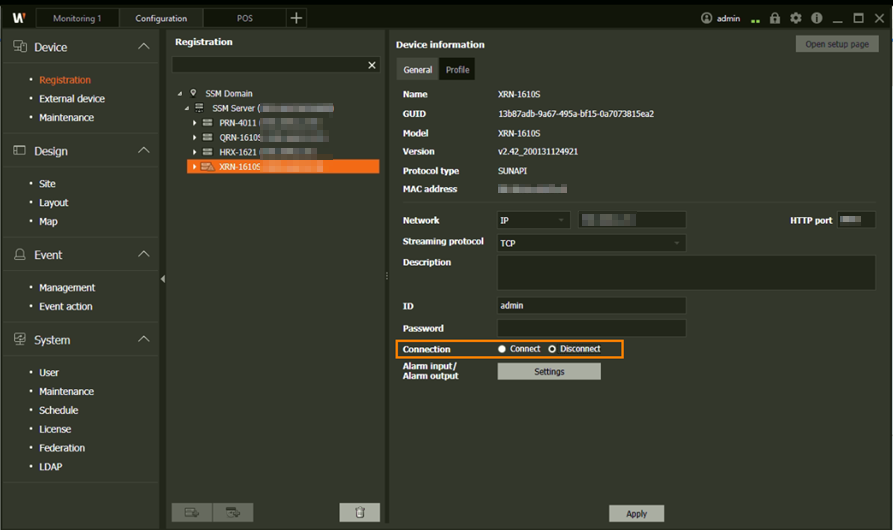Select the Connect radio button
This screenshot has height=530, width=893.
click(502, 349)
